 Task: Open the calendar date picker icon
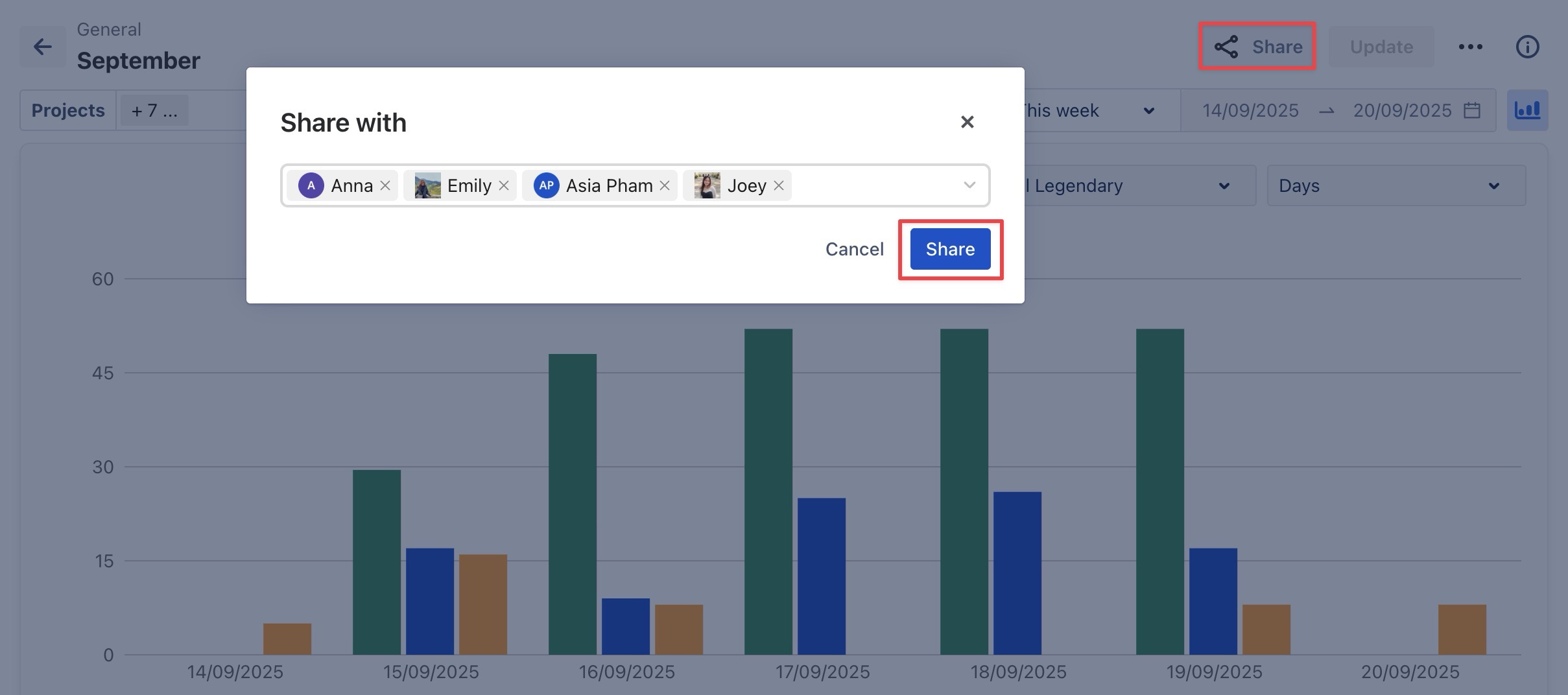(x=1472, y=110)
